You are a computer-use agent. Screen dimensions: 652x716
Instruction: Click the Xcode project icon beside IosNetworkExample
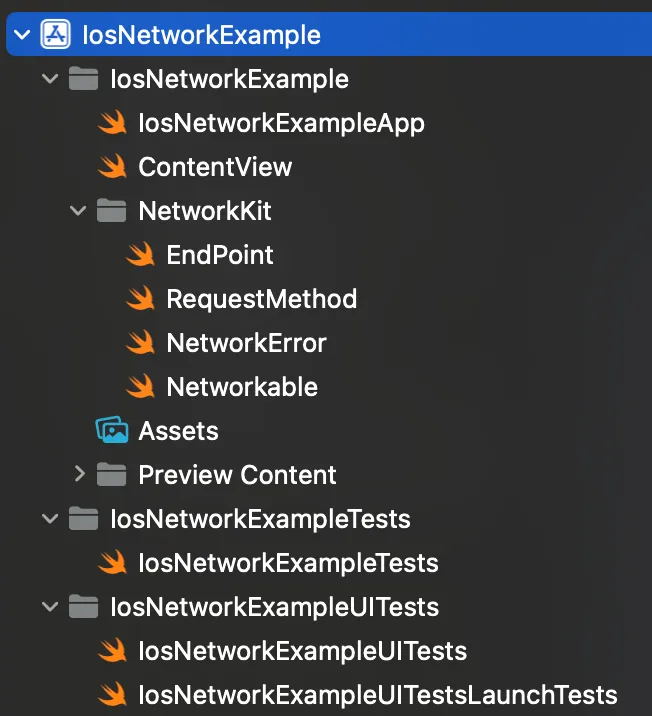click(x=54, y=36)
